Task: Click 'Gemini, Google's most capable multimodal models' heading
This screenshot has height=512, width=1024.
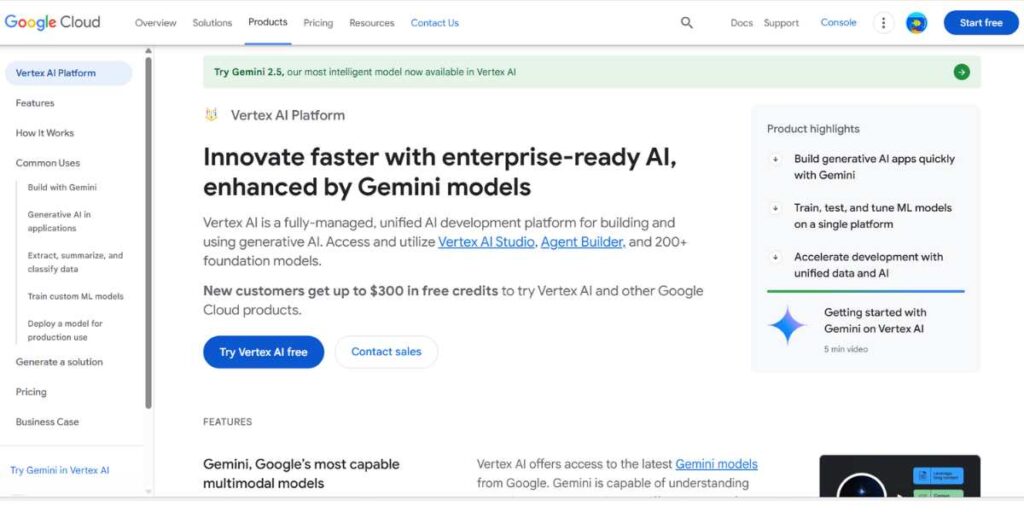Action: [301, 474]
